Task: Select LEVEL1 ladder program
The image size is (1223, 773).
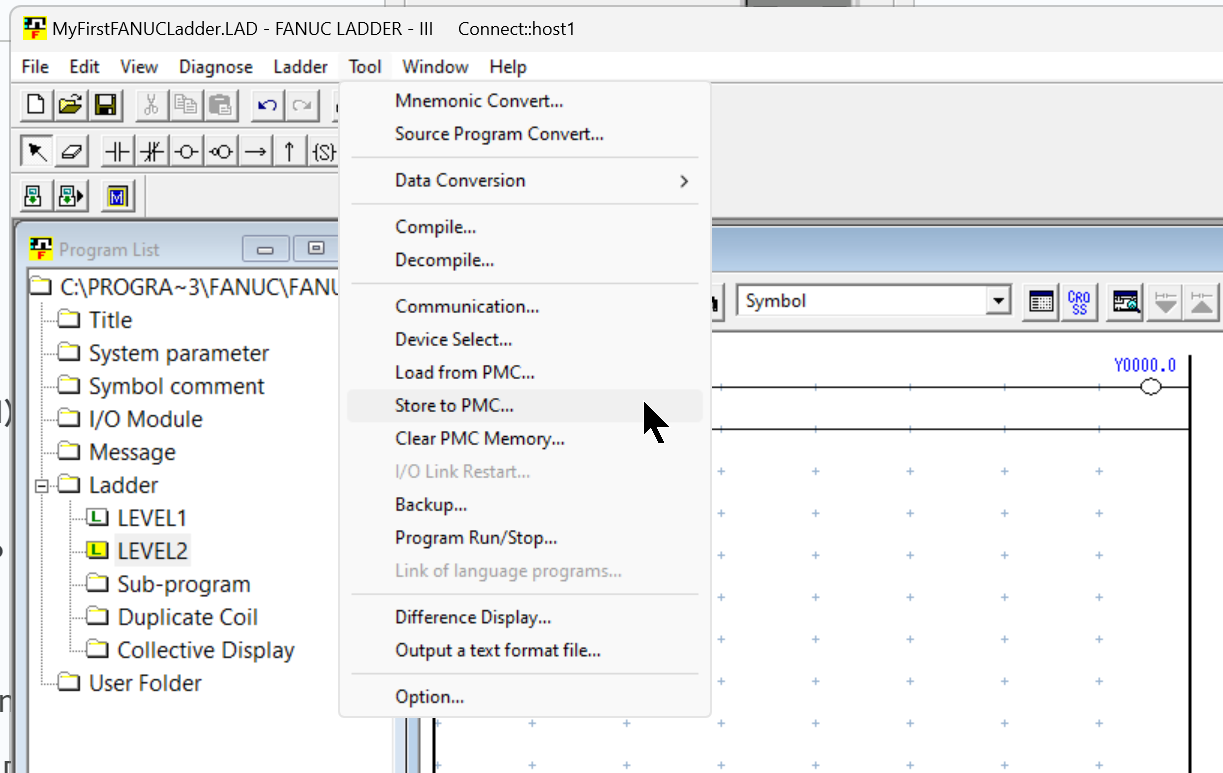Action: (151, 518)
